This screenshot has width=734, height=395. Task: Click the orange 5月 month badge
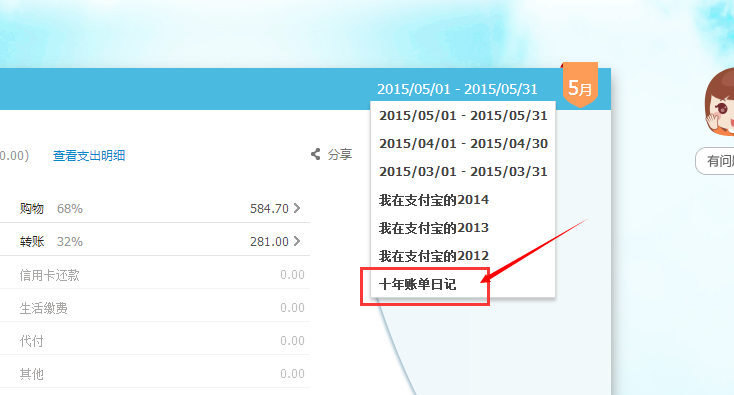click(x=580, y=85)
